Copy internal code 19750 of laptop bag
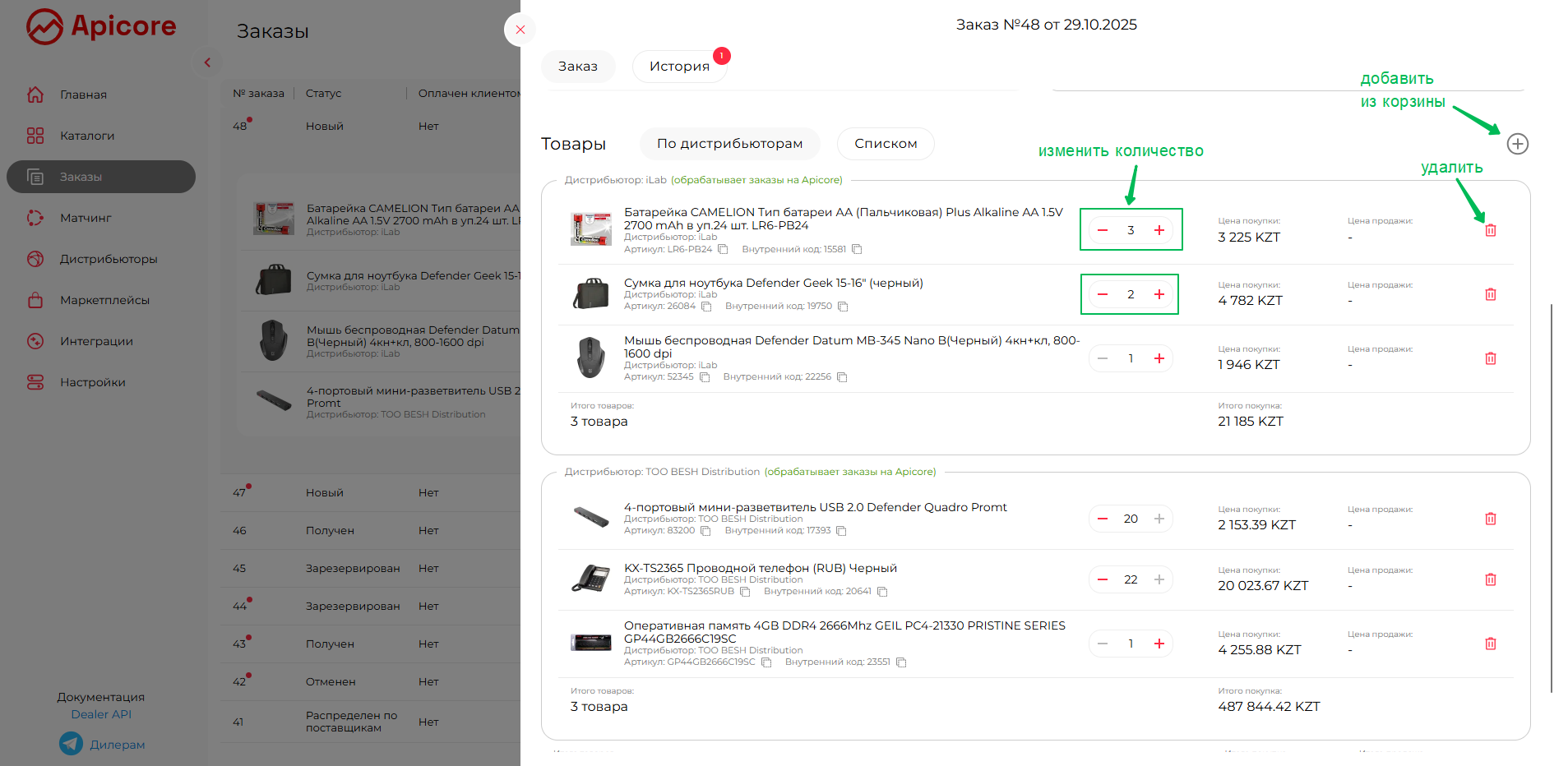 click(843, 307)
